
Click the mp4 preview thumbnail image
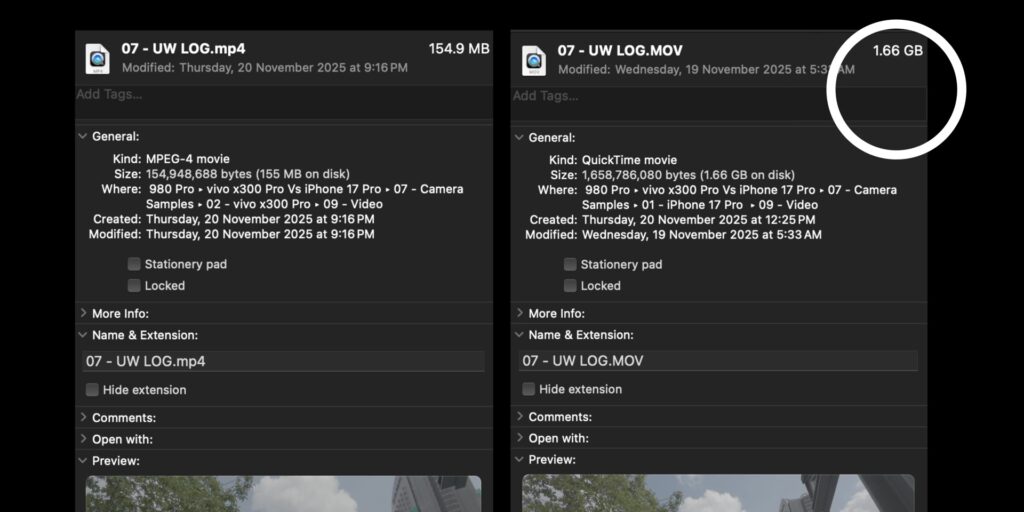tap(283, 494)
